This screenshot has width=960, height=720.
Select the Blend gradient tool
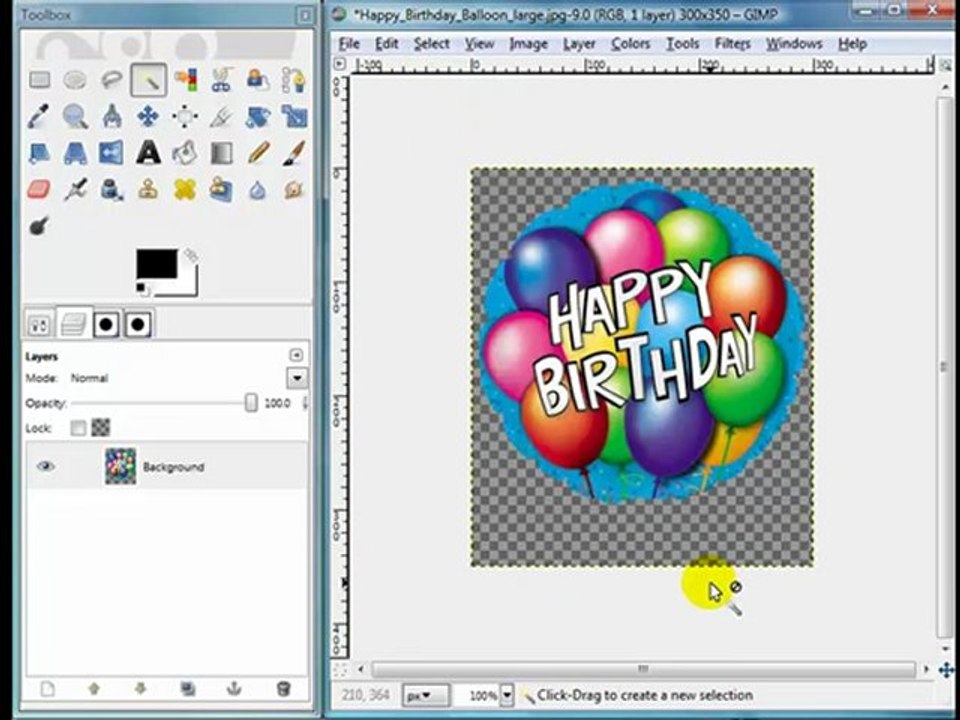coord(221,152)
